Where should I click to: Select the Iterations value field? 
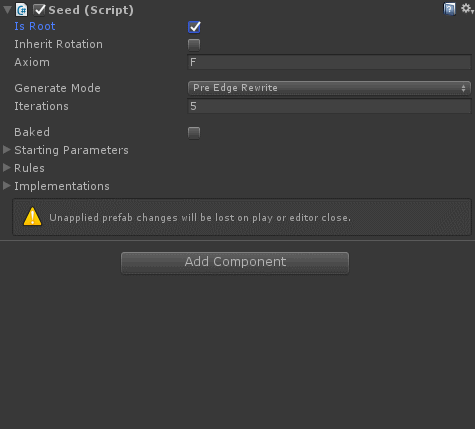[329, 106]
